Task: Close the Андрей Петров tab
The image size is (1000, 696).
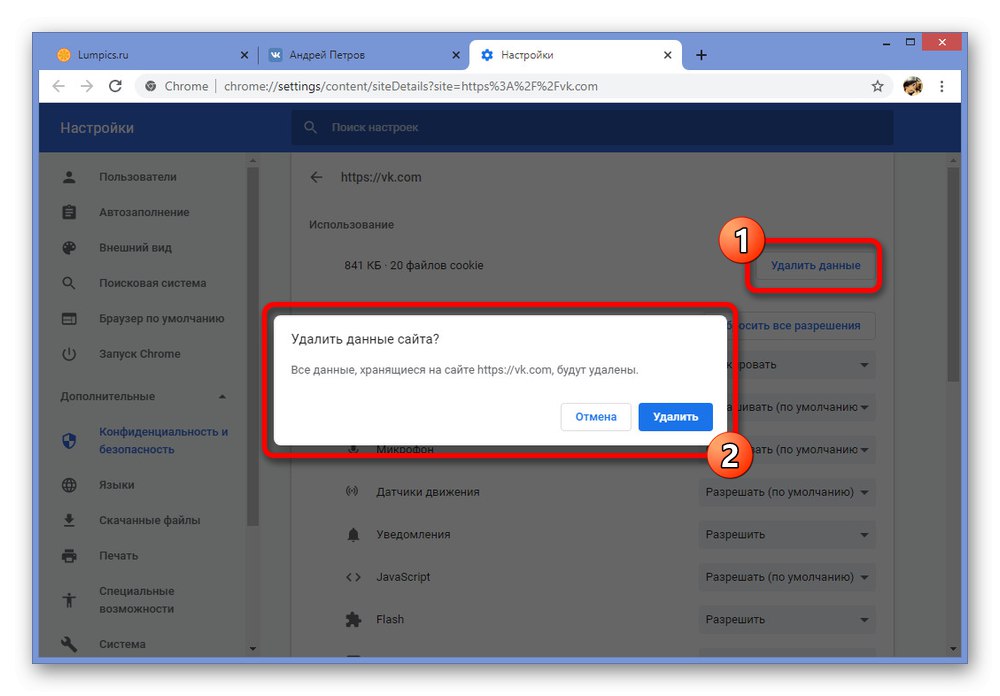Action: [455, 55]
